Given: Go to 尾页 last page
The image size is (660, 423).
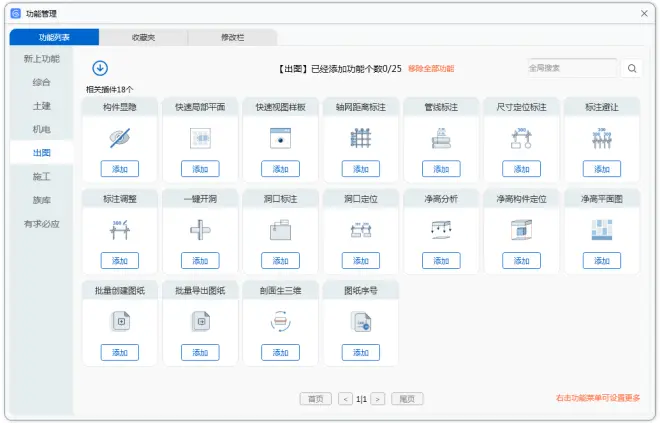Looking at the screenshot, I should tap(407, 399).
